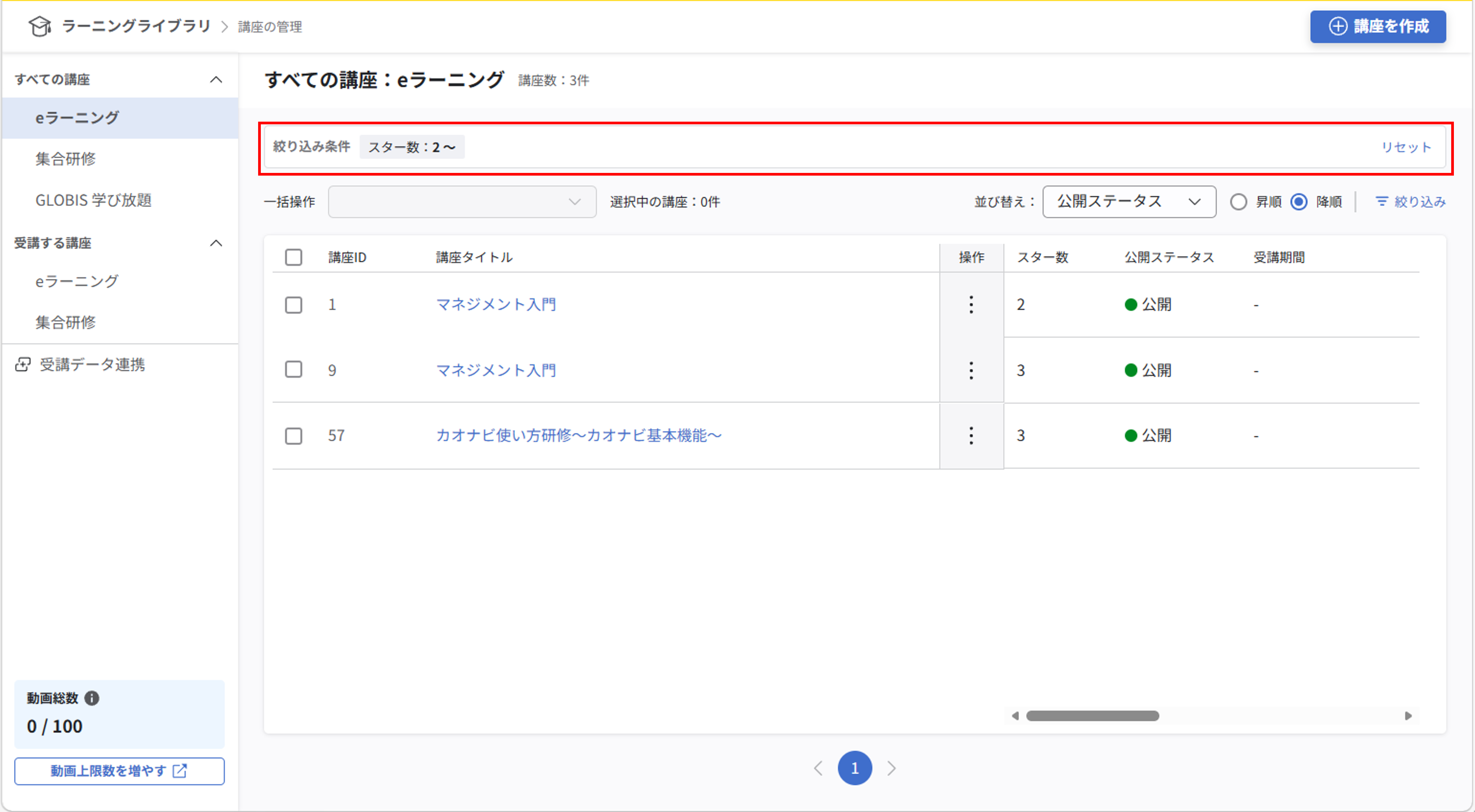Open the three-dot menu for course ID 9

(971, 370)
